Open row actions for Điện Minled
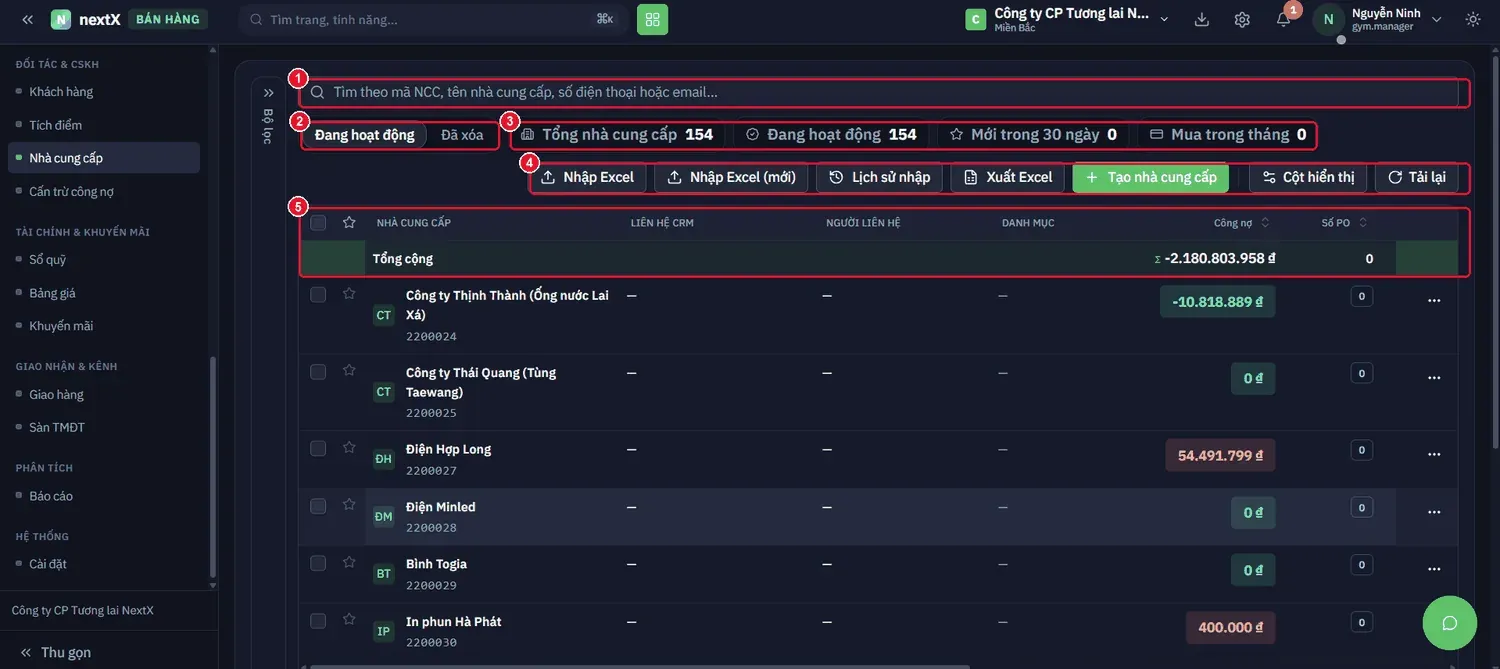This screenshot has height=669, width=1500. (1434, 512)
